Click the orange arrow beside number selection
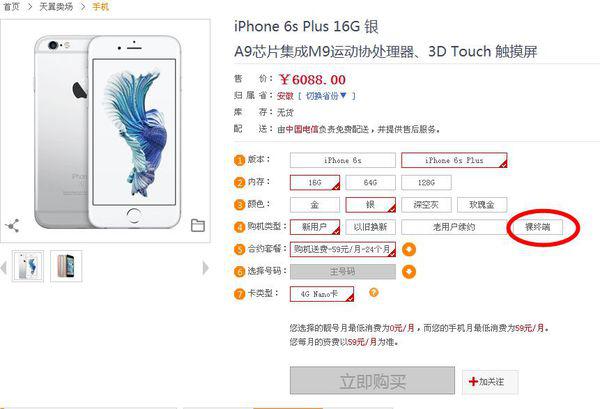 click(x=409, y=272)
